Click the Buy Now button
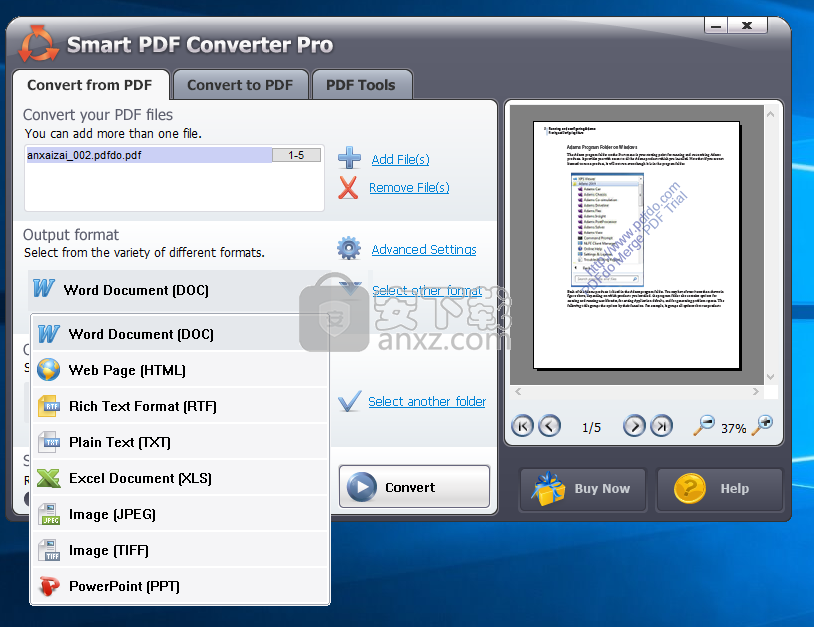The height and width of the screenshot is (627, 814). tap(583, 489)
